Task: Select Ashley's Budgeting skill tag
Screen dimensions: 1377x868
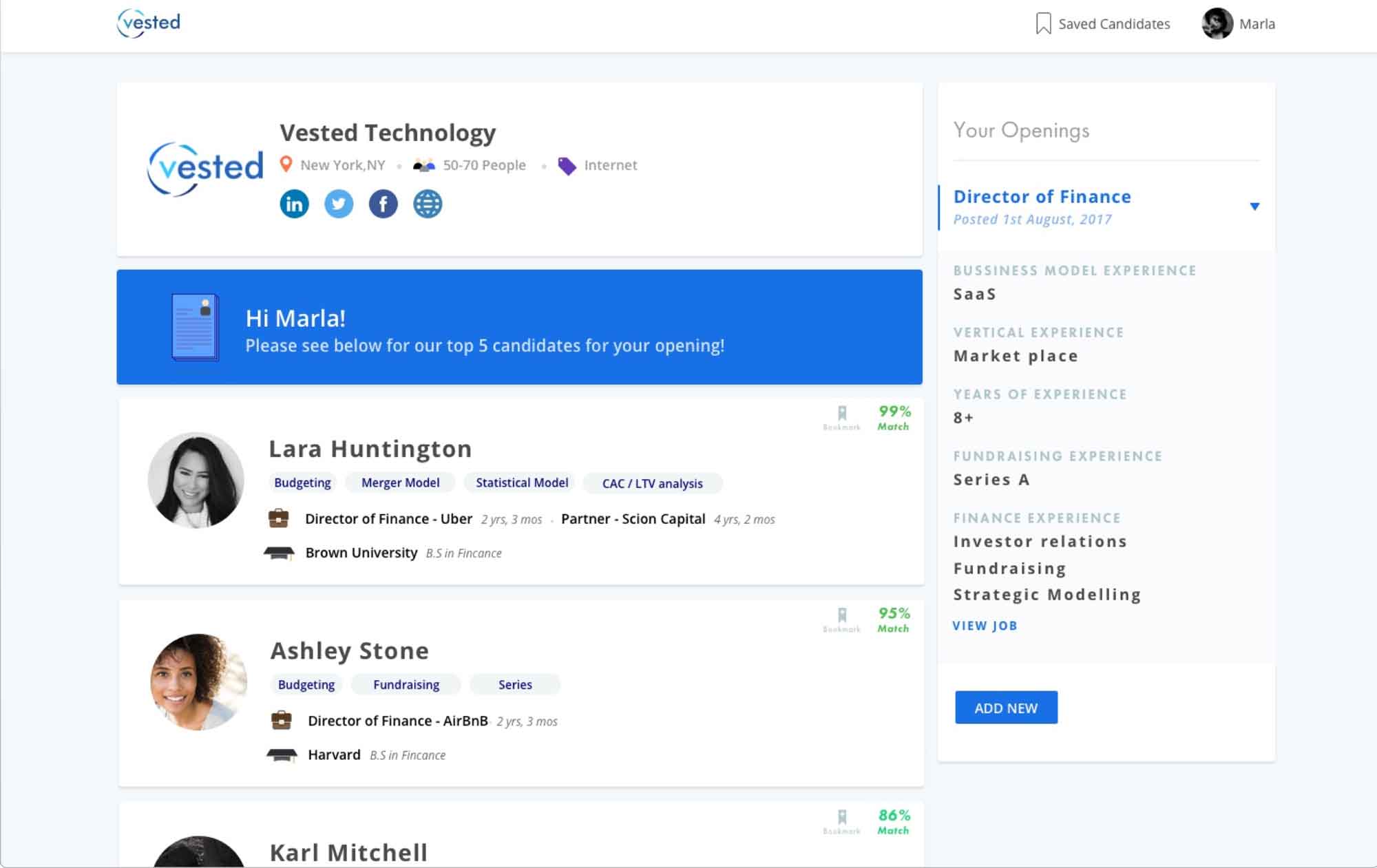Action: (x=306, y=684)
